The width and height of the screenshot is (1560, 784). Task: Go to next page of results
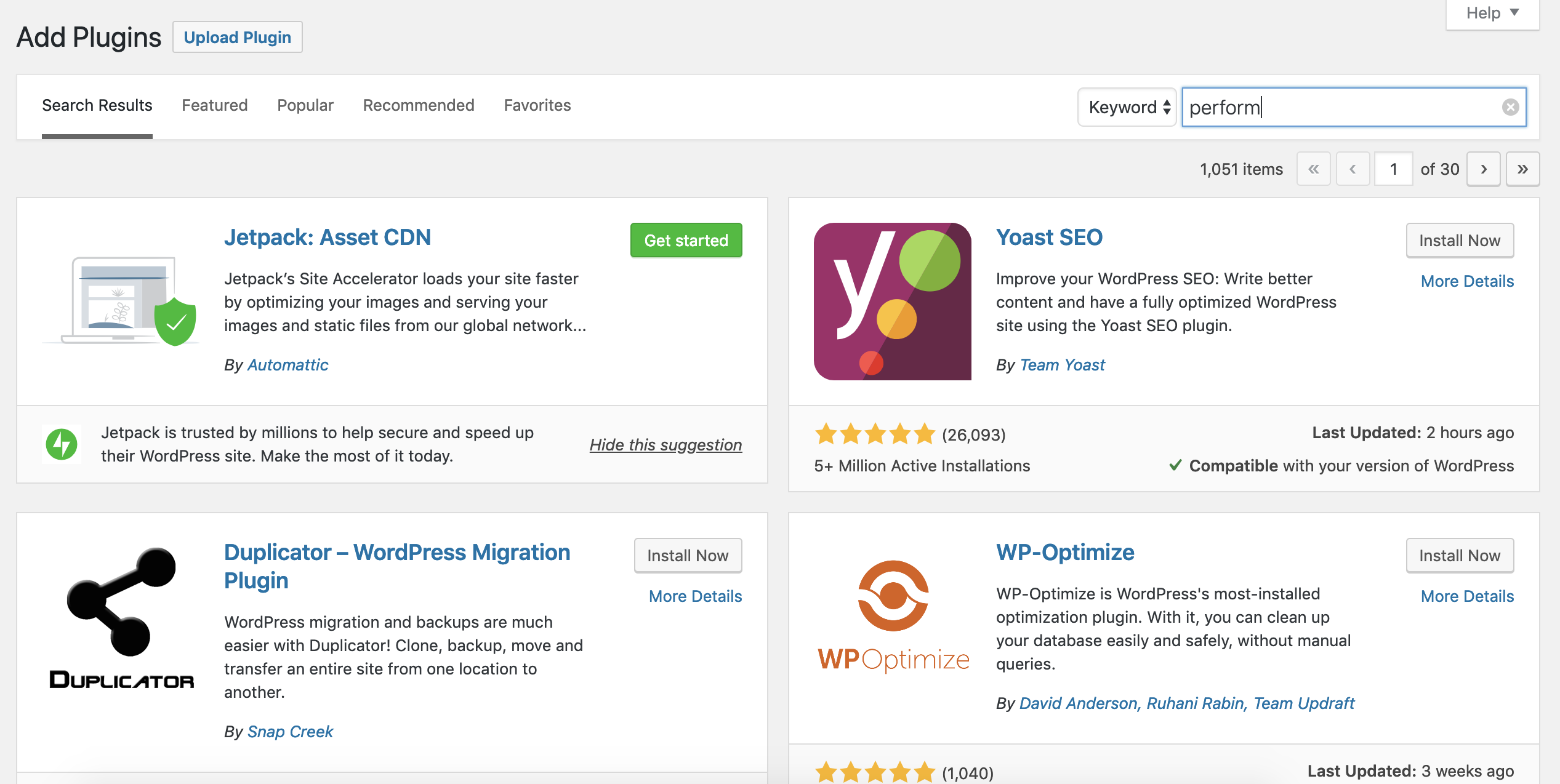coord(1484,169)
